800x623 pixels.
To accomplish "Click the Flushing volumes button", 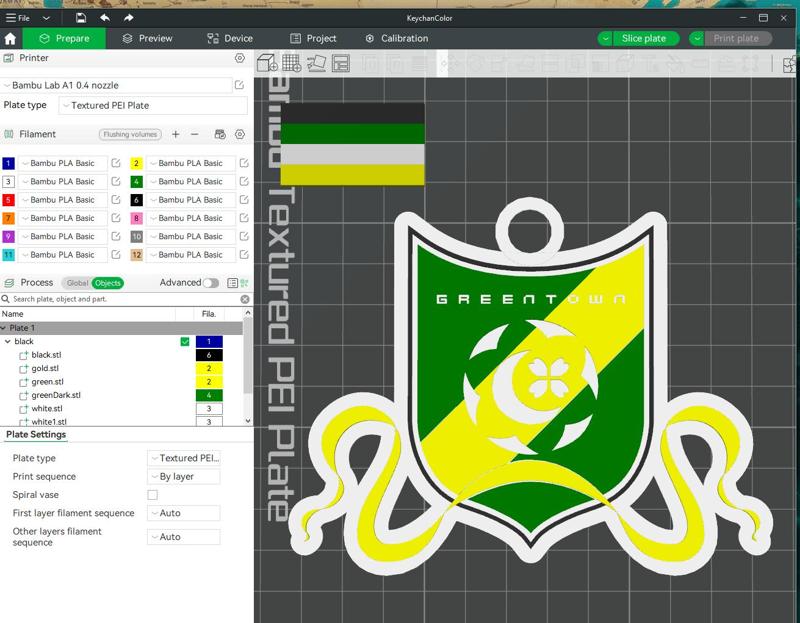I will [130, 134].
